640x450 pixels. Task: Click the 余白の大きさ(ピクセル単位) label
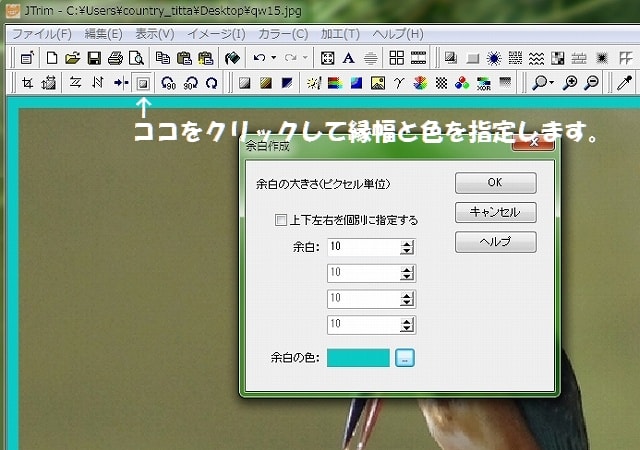323,185
